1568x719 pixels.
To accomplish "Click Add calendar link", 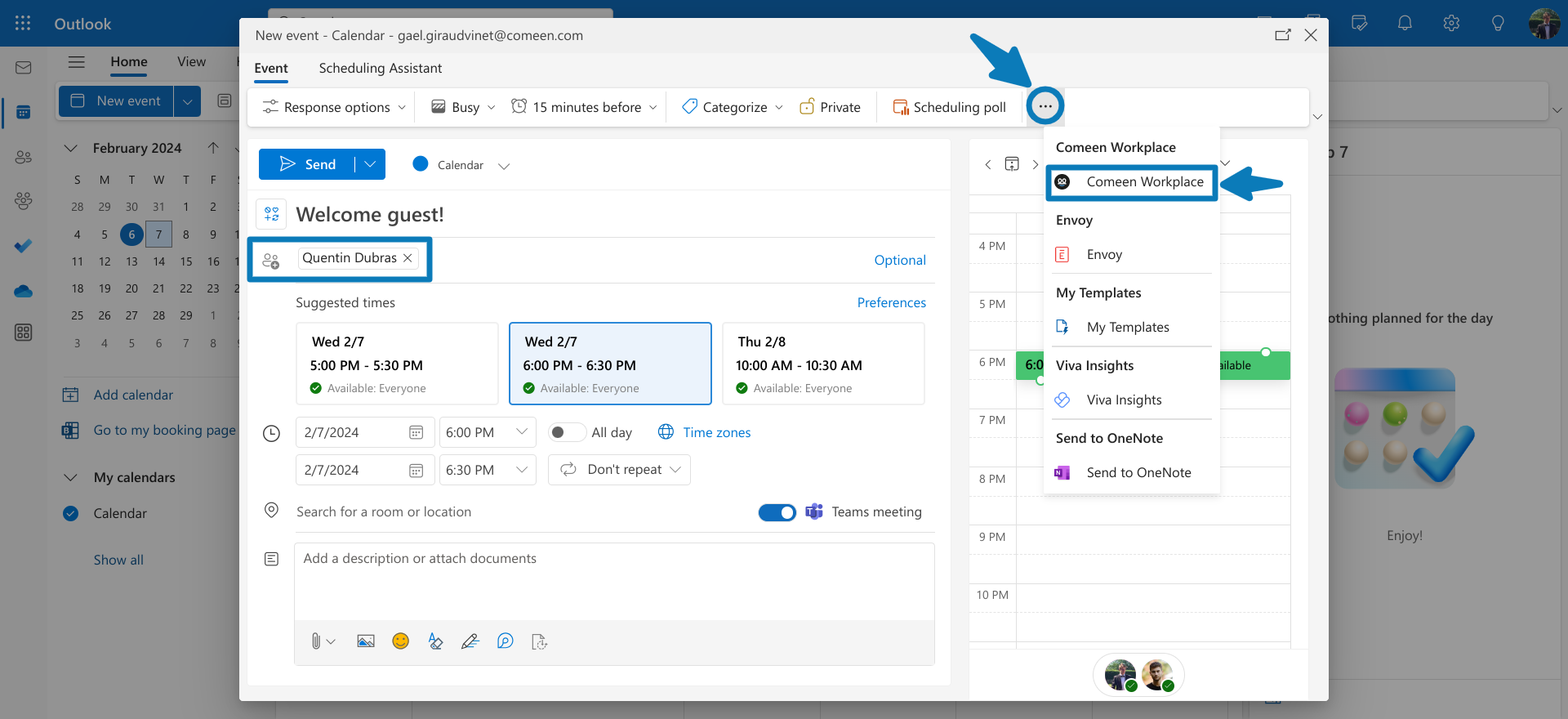I will coord(118,395).
